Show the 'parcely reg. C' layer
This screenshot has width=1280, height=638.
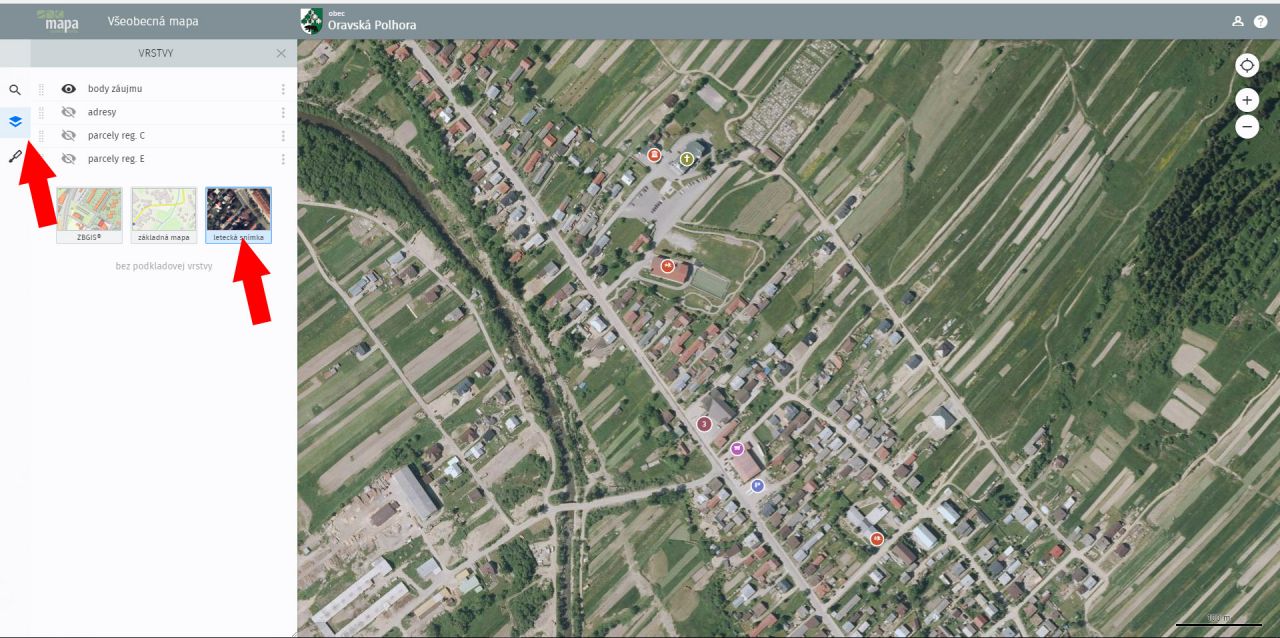point(69,135)
